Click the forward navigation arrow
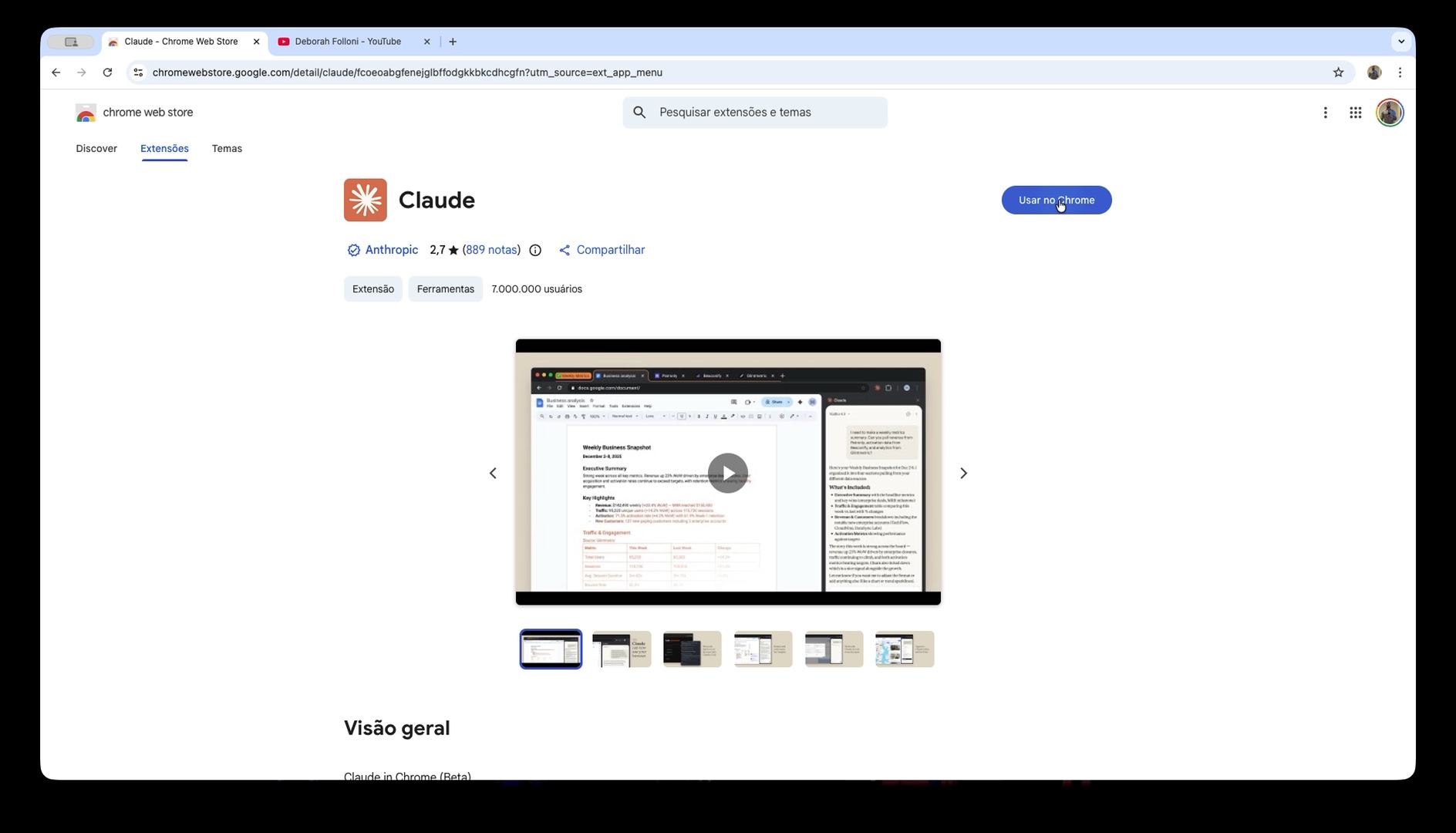The height and width of the screenshot is (833, 1456). click(82, 73)
